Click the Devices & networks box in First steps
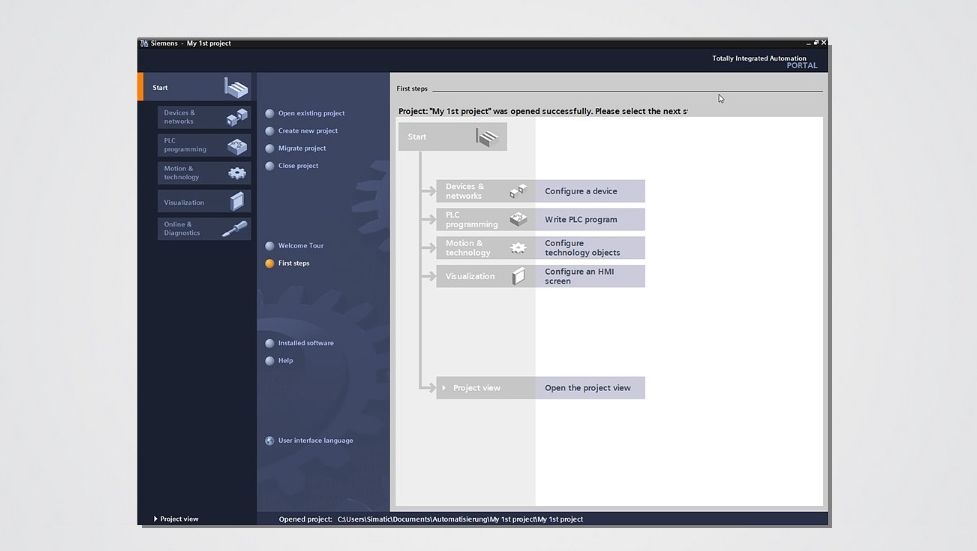Screen dimensions: 977x551 click(486, 191)
